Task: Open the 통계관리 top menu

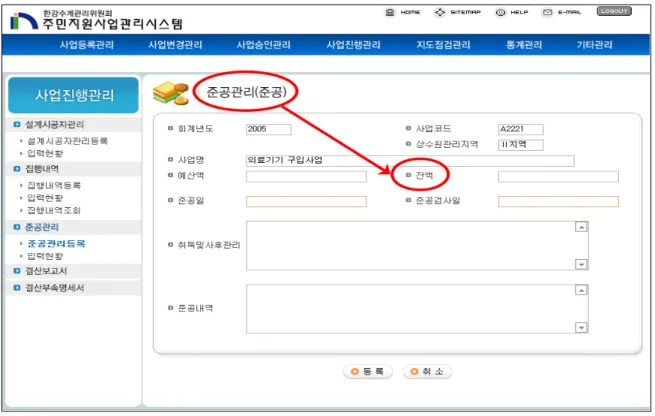Action: pyautogui.click(x=524, y=45)
